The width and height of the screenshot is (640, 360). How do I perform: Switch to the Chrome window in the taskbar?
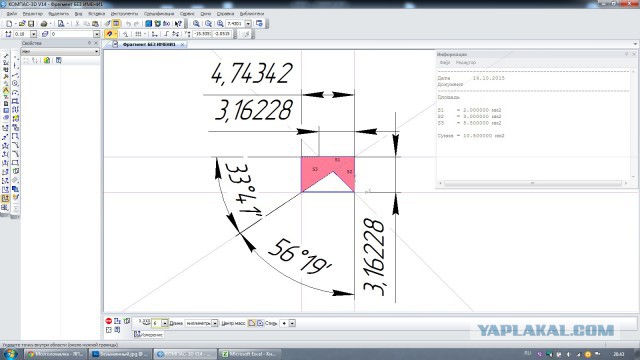tap(56, 354)
